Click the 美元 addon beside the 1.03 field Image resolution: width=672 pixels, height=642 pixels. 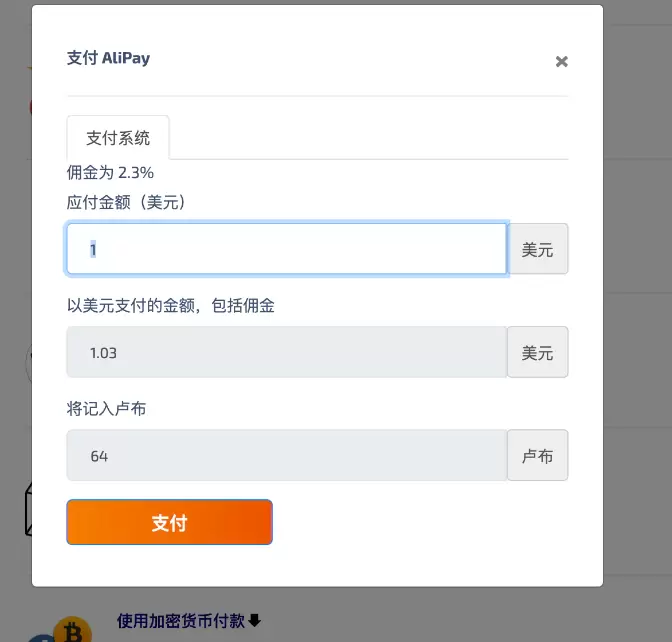(x=537, y=352)
